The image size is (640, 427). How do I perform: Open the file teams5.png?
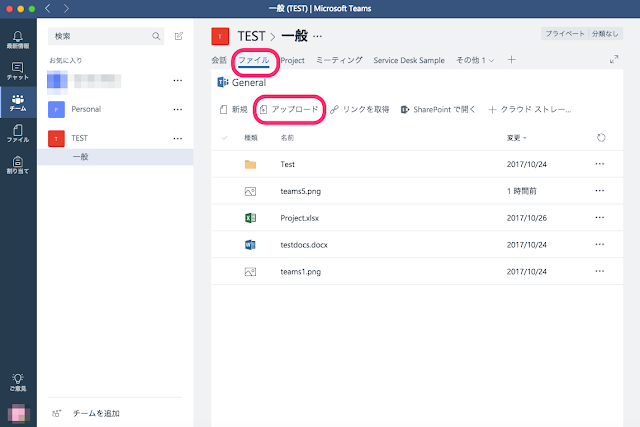point(300,191)
